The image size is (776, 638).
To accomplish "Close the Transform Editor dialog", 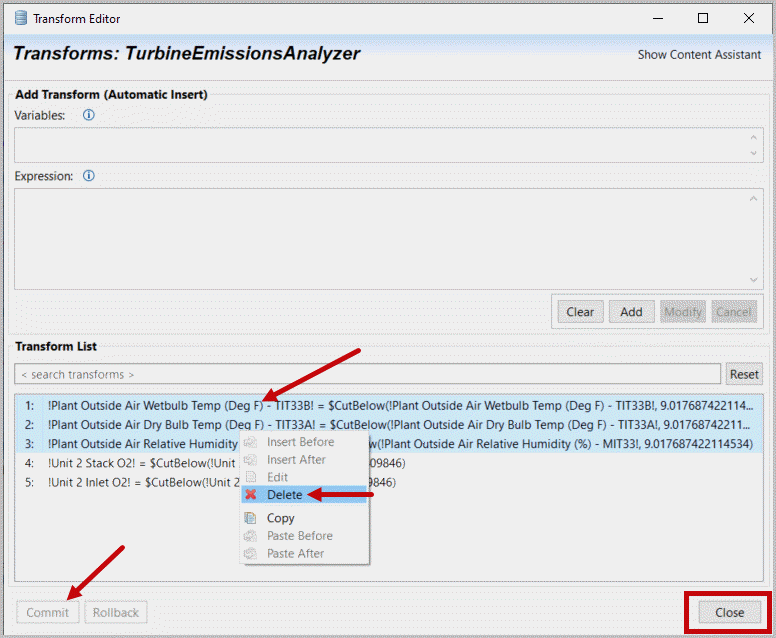I will pyautogui.click(x=729, y=612).
